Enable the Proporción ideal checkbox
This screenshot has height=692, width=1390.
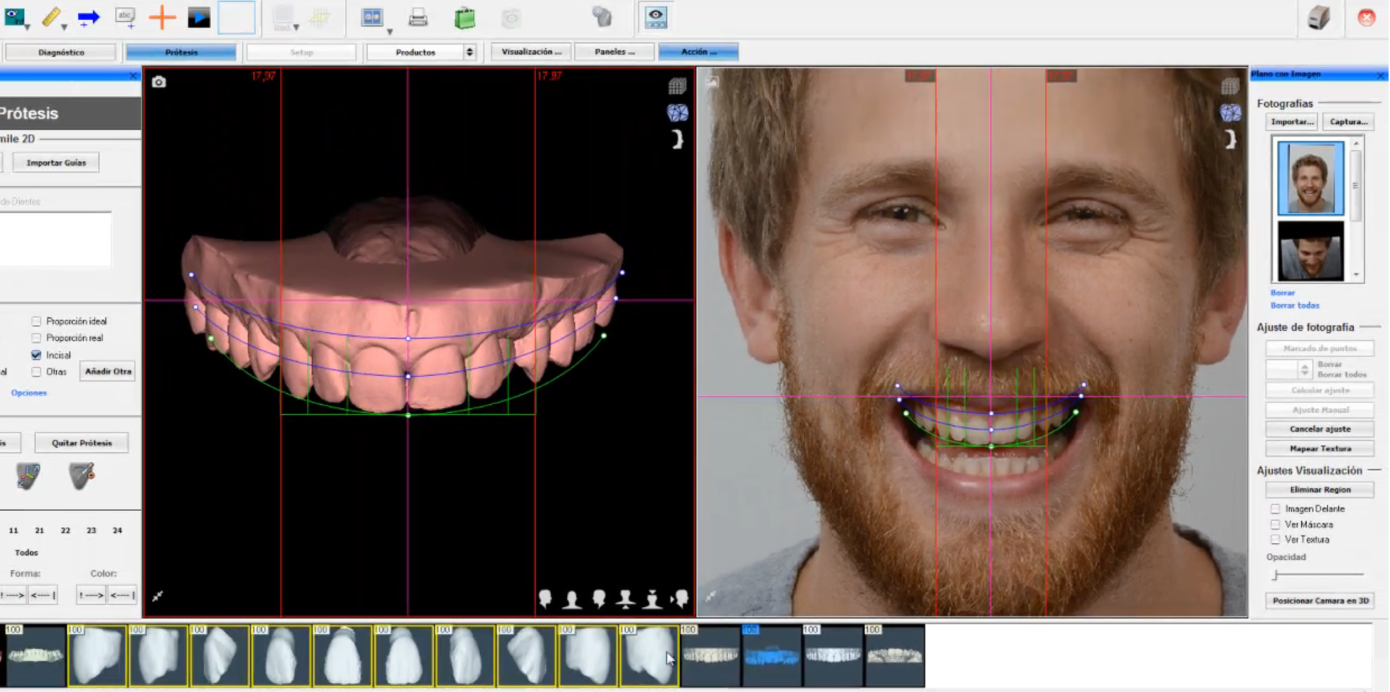coord(36,321)
